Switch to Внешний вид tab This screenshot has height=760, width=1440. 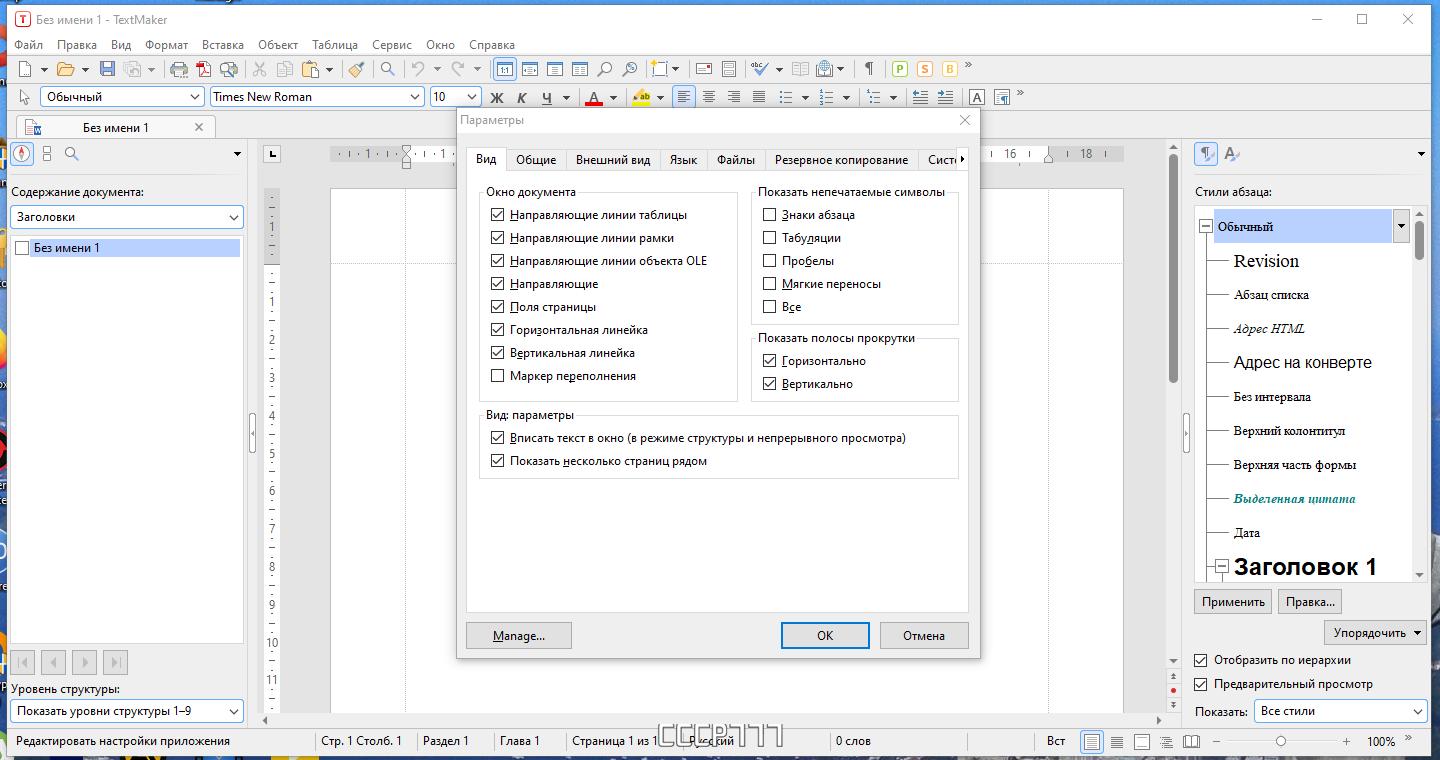point(613,160)
